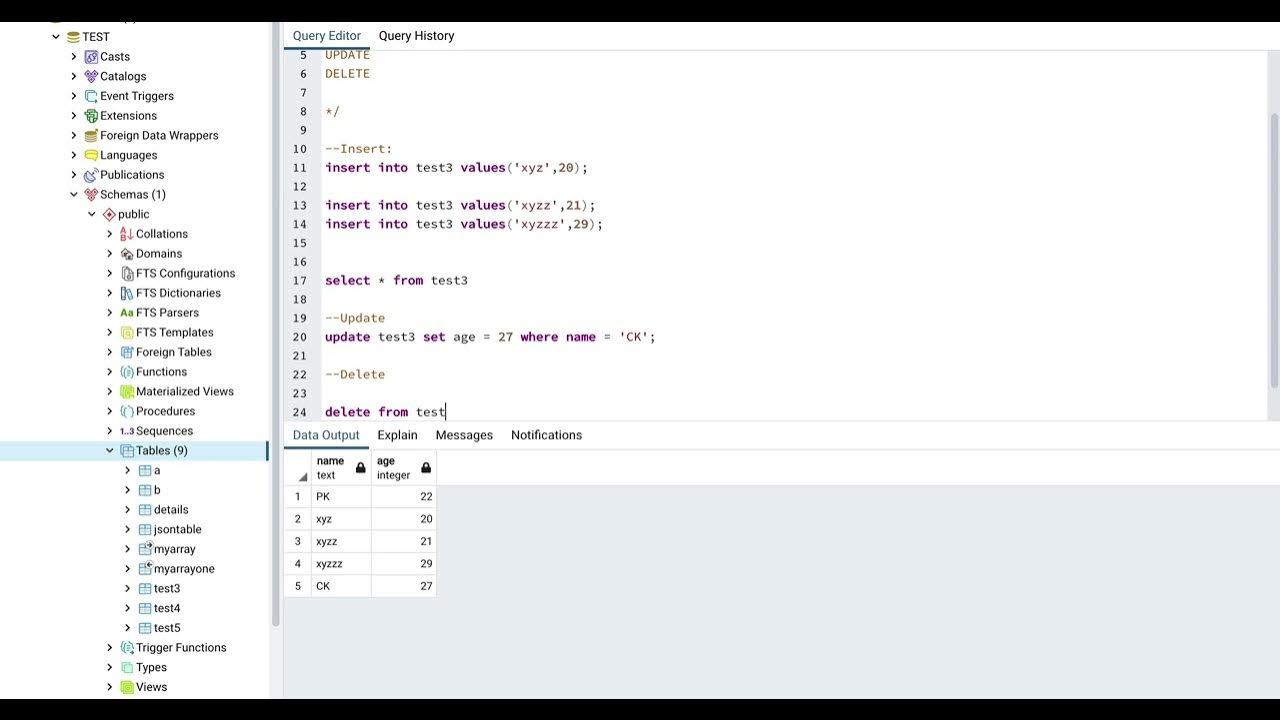1280x720 pixels.
Task: Open the Notifications tab
Action: click(x=546, y=435)
